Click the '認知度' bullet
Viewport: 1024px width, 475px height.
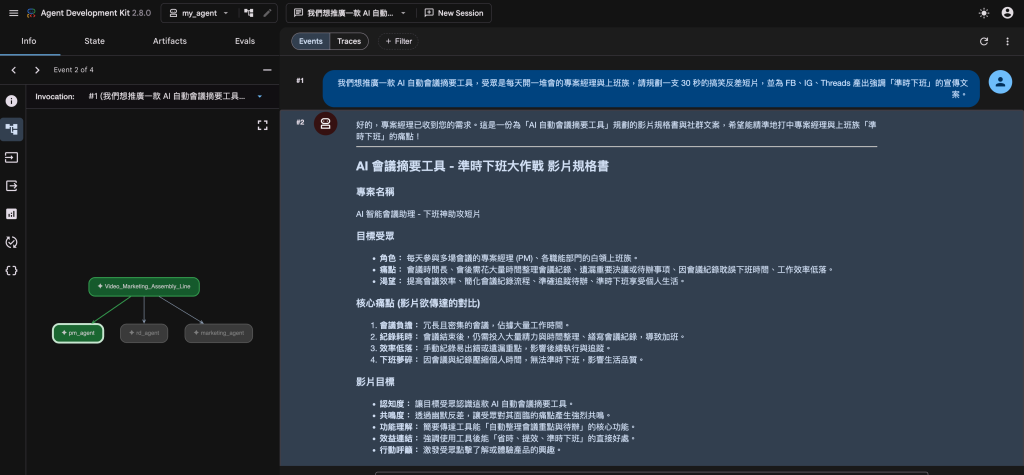477,404
